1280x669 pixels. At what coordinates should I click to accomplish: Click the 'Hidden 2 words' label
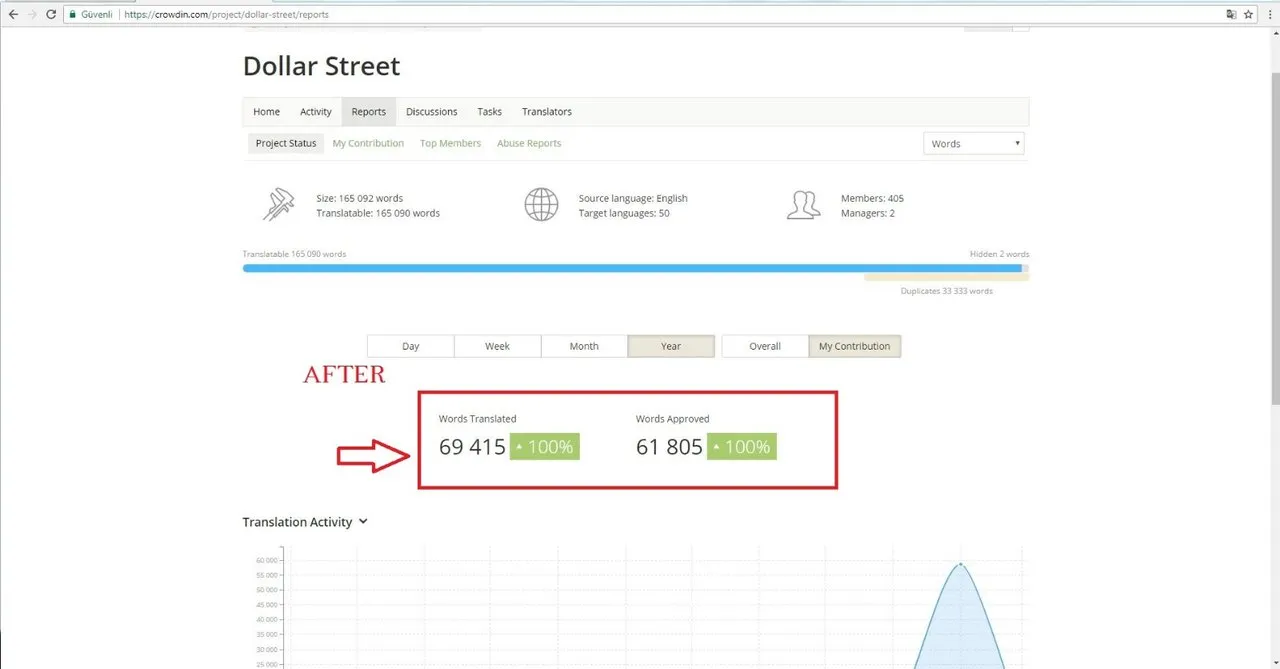click(x=999, y=254)
